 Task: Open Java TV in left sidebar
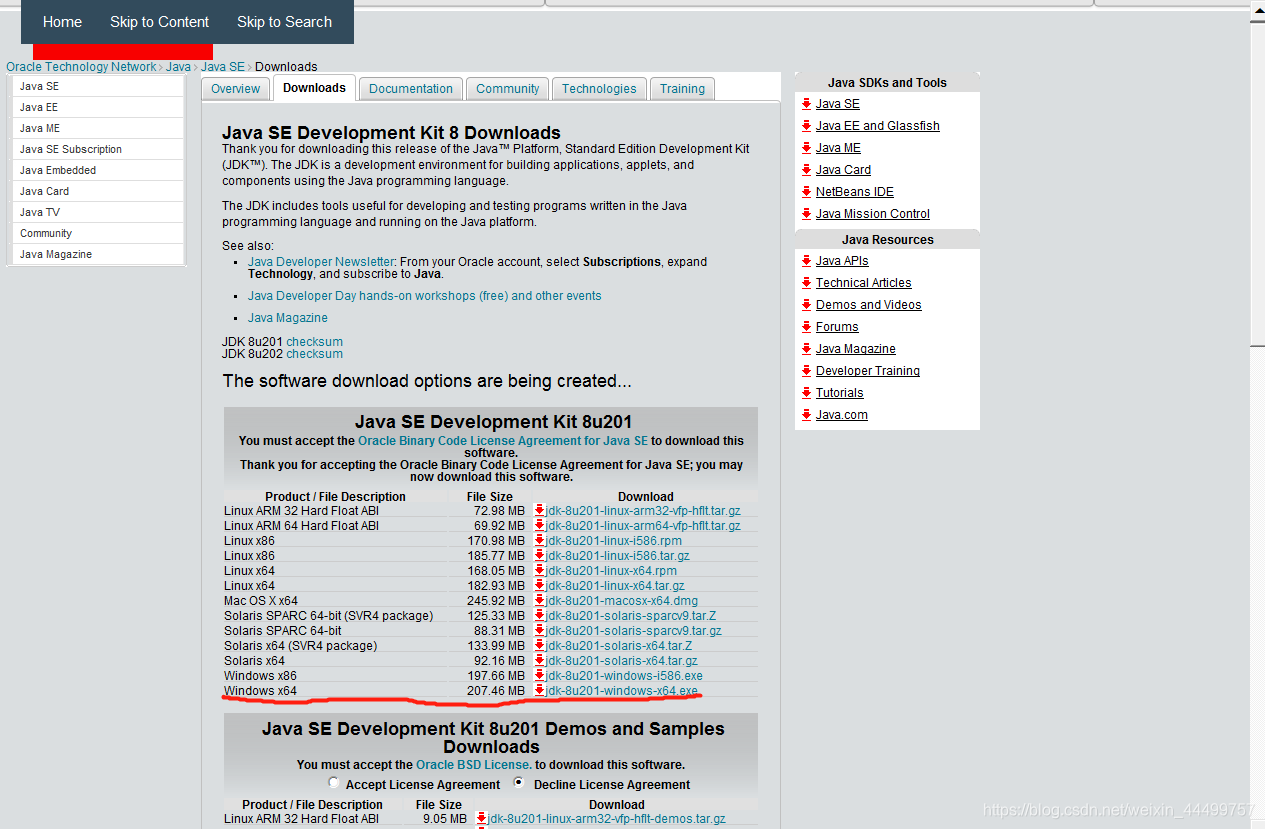tap(98, 212)
